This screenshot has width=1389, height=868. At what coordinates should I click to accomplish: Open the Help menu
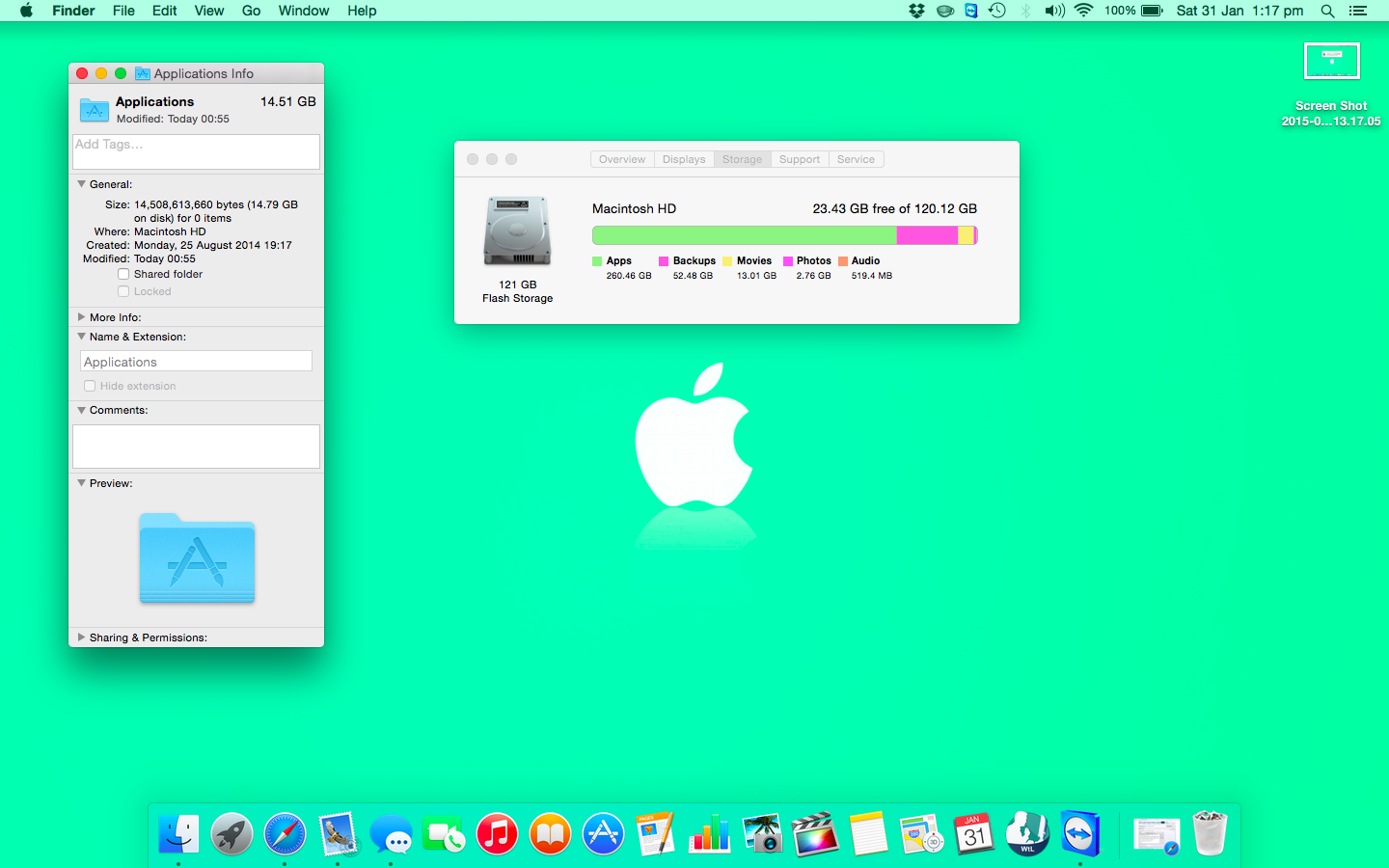(362, 11)
